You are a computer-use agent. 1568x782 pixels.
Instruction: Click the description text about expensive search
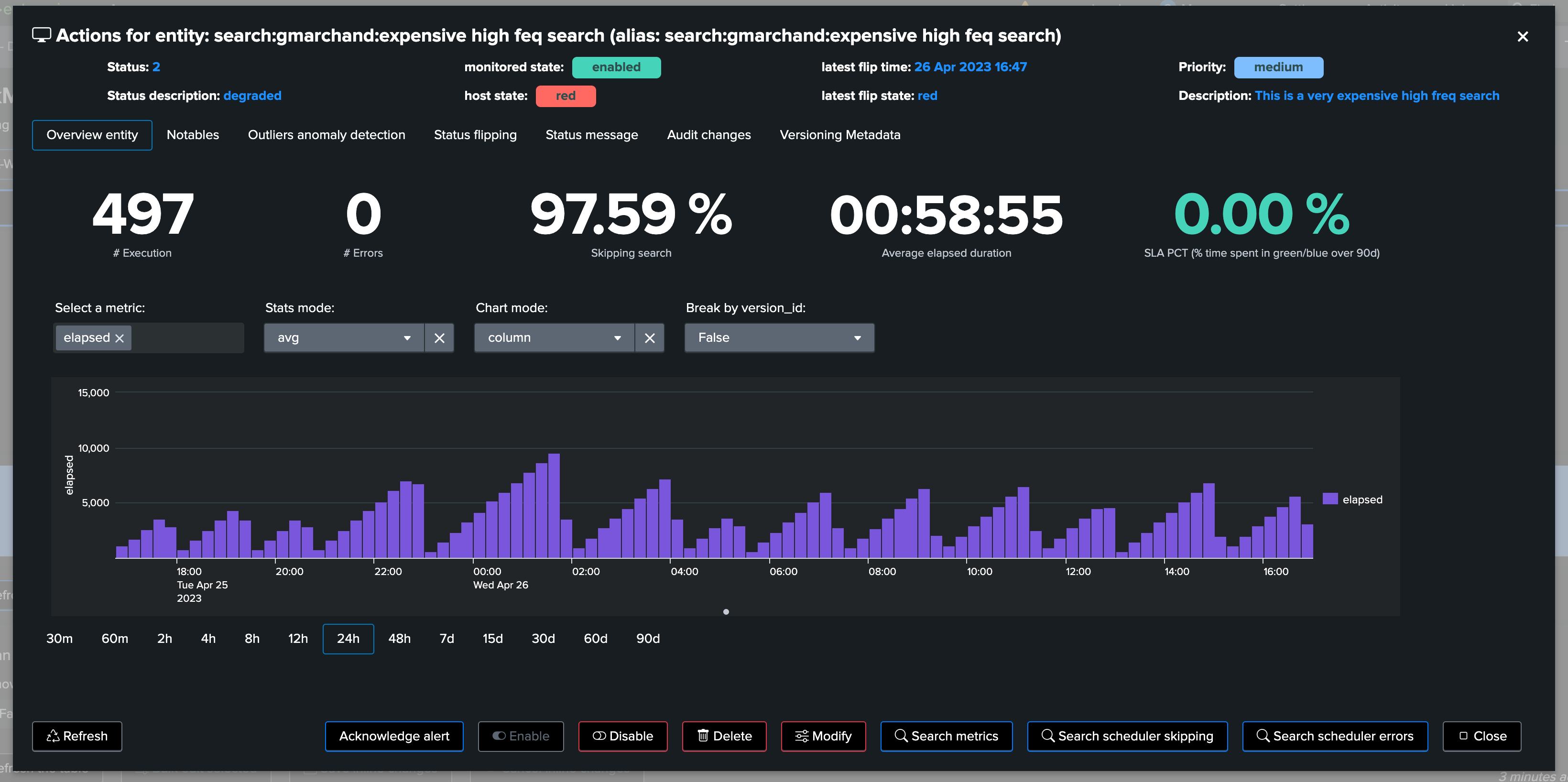(x=1377, y=96)
